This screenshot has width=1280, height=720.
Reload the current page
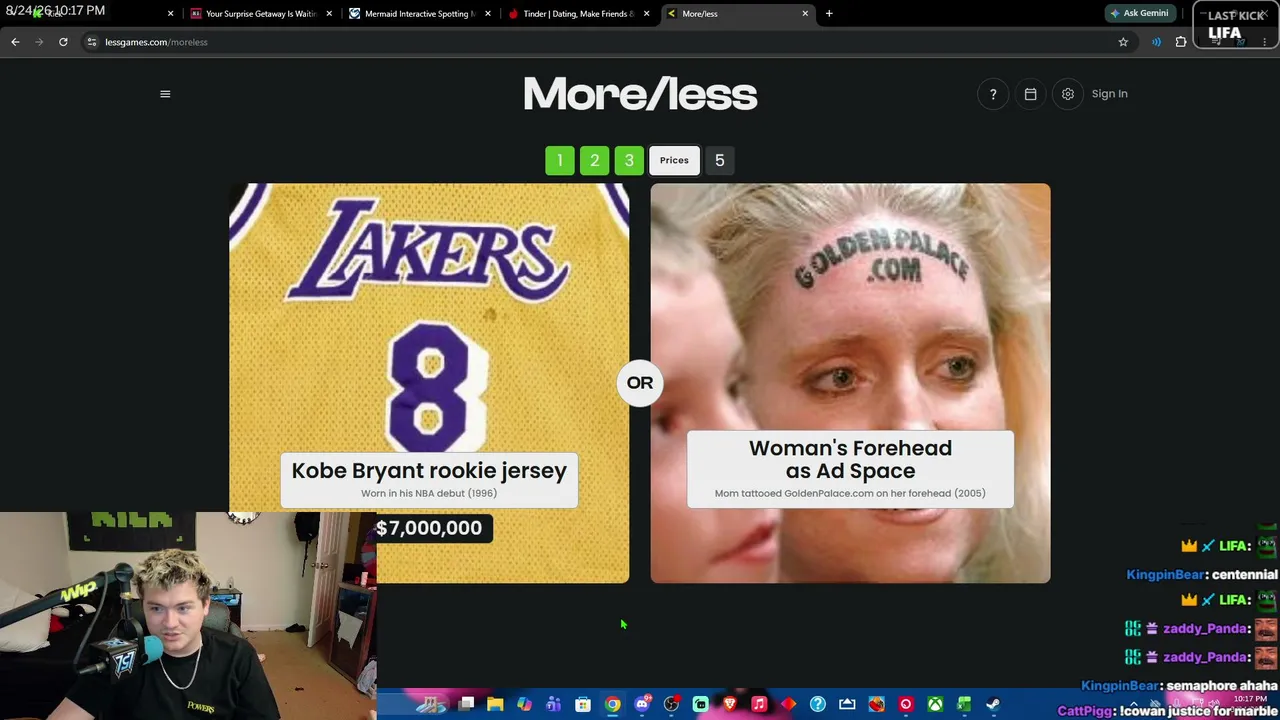pos(63,42)
